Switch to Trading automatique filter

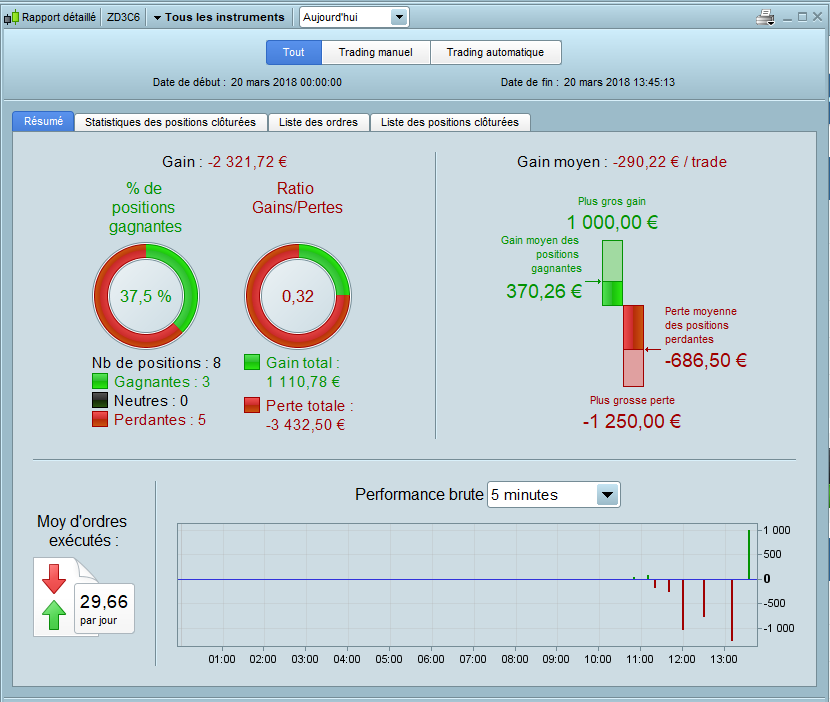click(x=495, y=52)
